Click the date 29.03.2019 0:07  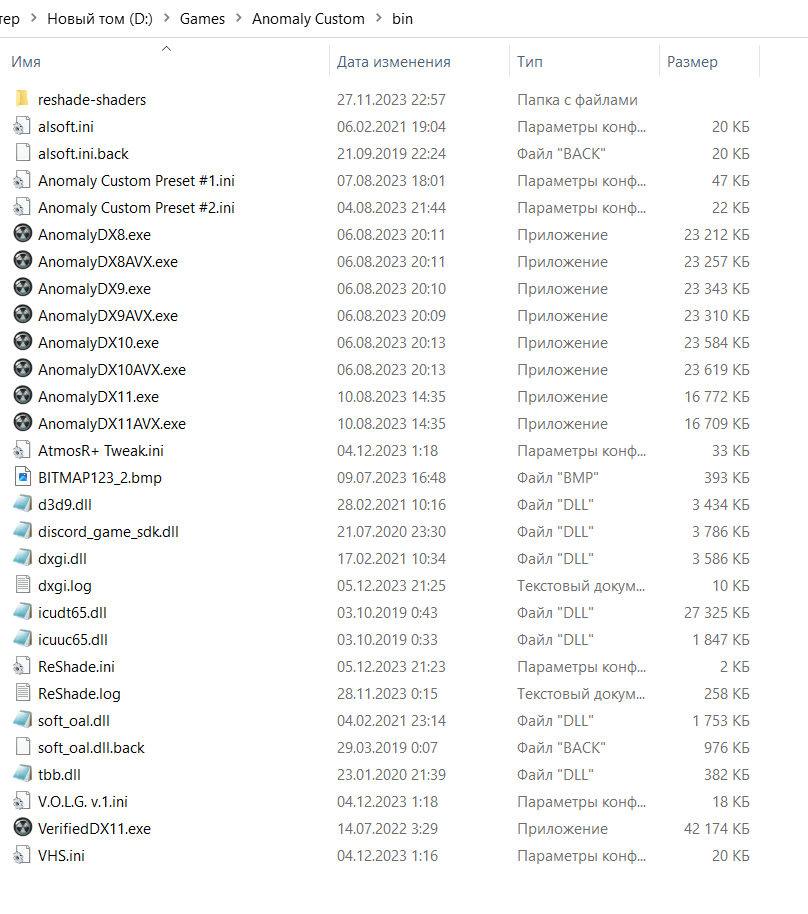[387, 747]
